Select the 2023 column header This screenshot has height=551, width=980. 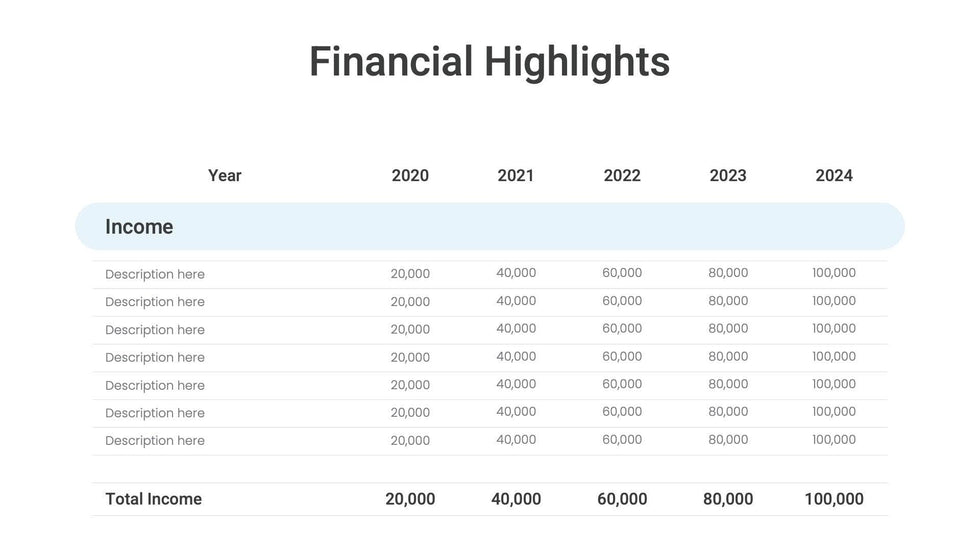point(728,175)
